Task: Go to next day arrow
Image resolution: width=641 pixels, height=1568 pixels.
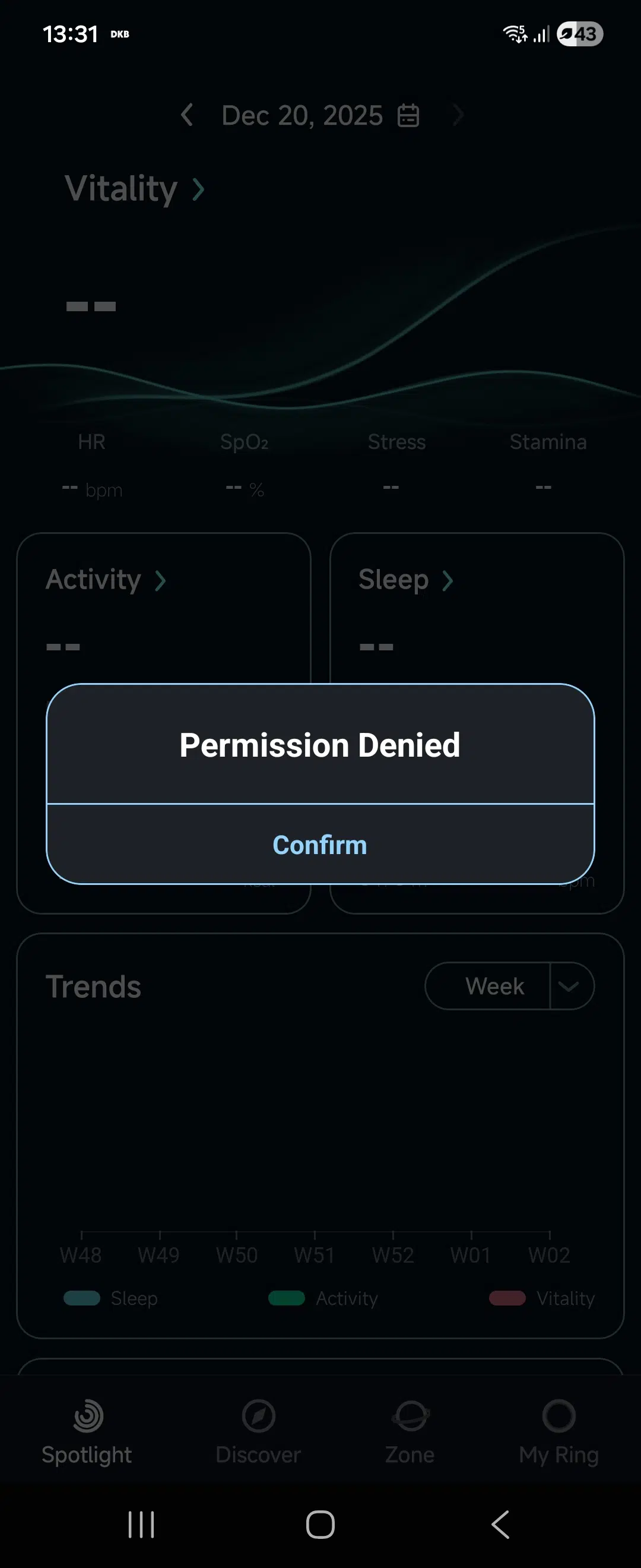Action: pos(458,115)
